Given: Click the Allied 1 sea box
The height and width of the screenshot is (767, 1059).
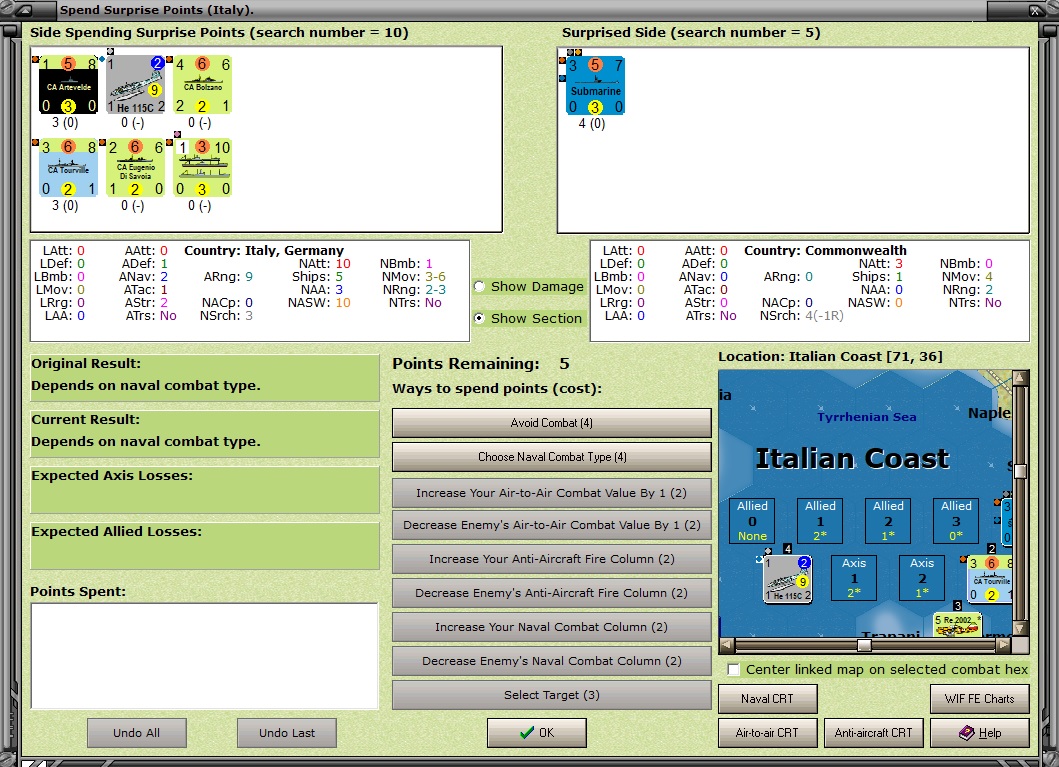Looking at the screenshot, I should [821, 521].
